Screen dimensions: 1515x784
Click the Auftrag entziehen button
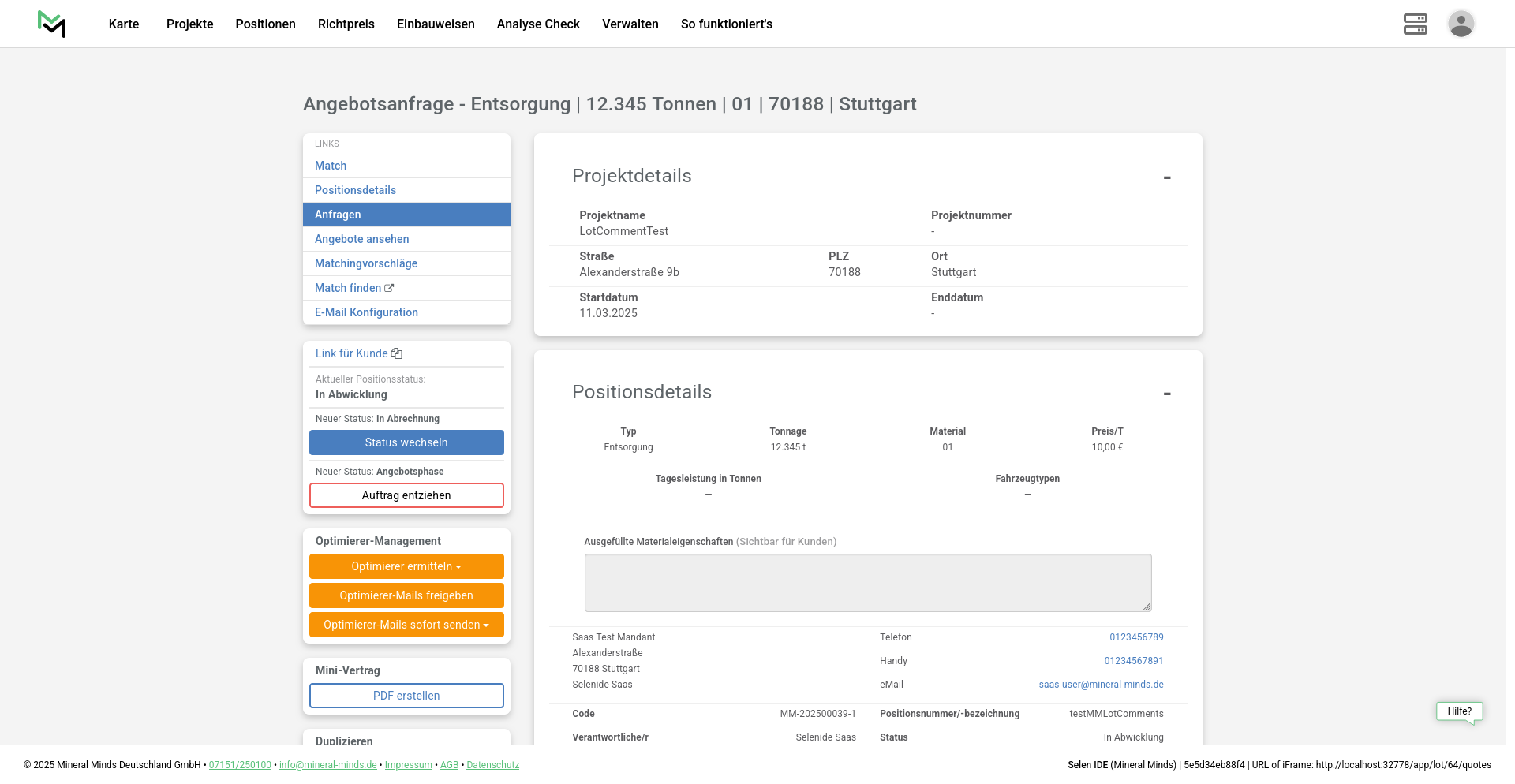406,495
